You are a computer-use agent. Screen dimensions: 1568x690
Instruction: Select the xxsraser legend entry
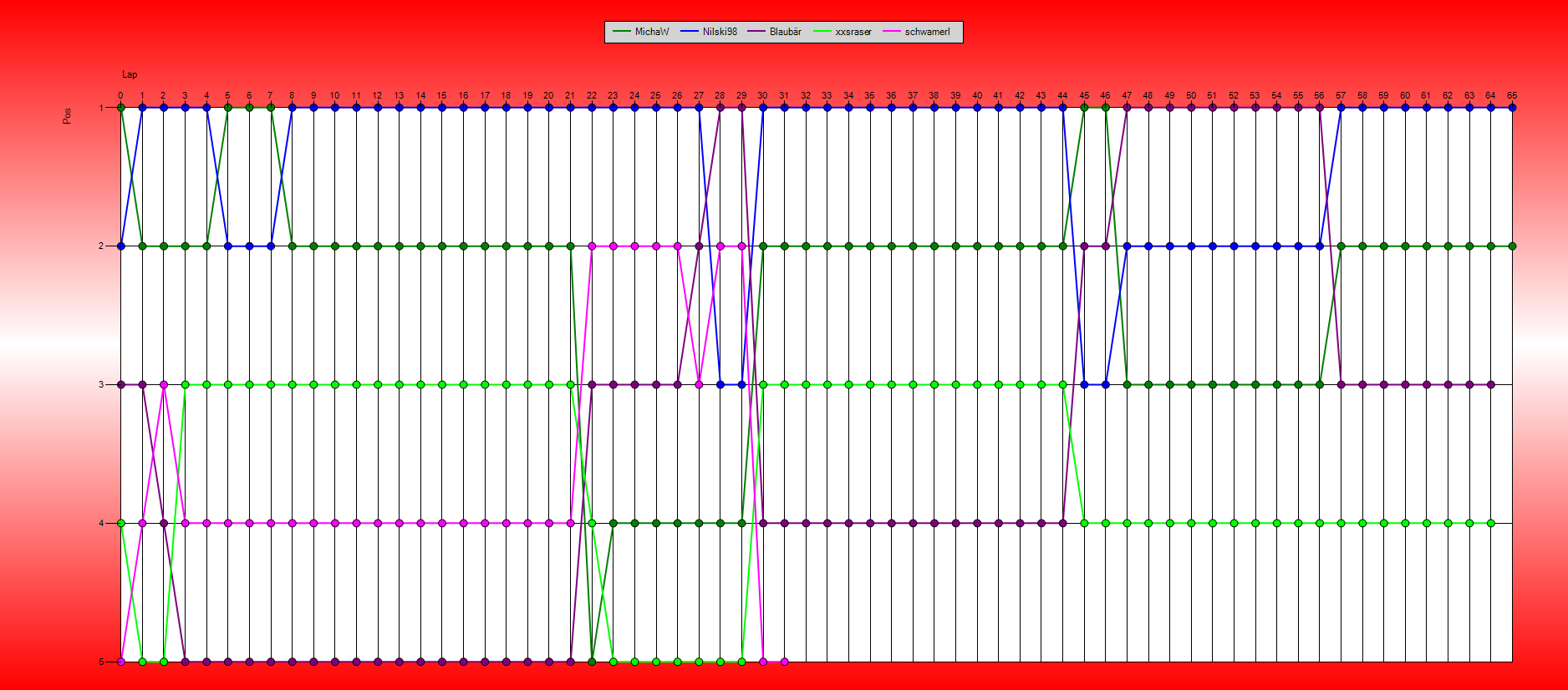click(843, 32)
